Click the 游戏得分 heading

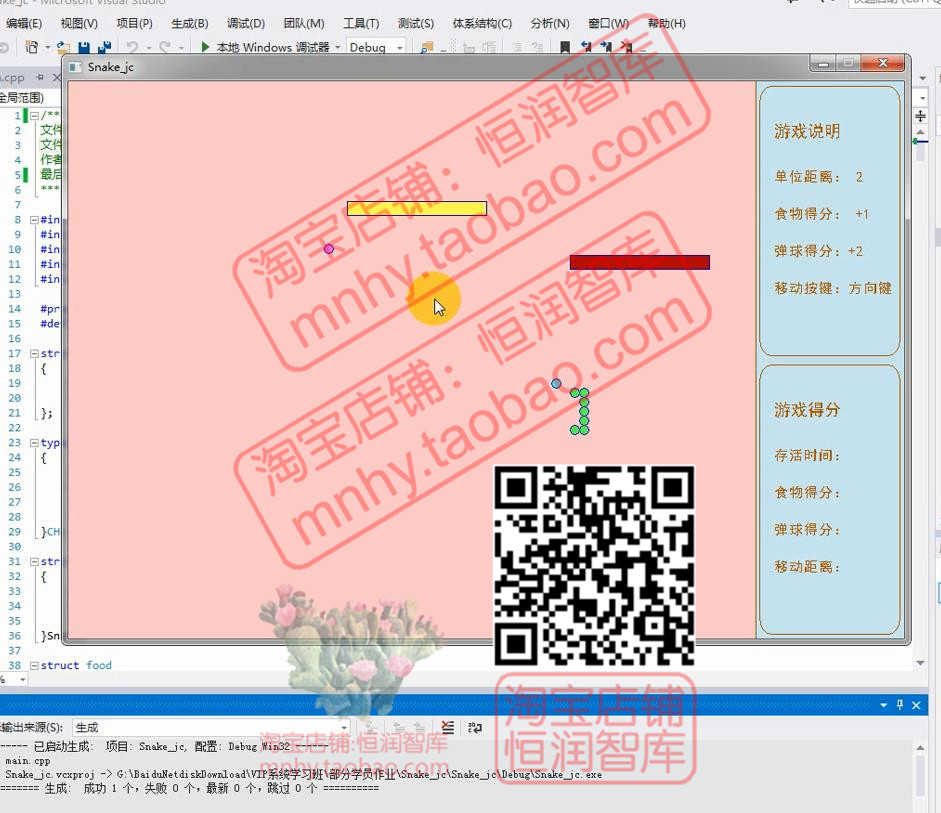[x=807, y=410]
